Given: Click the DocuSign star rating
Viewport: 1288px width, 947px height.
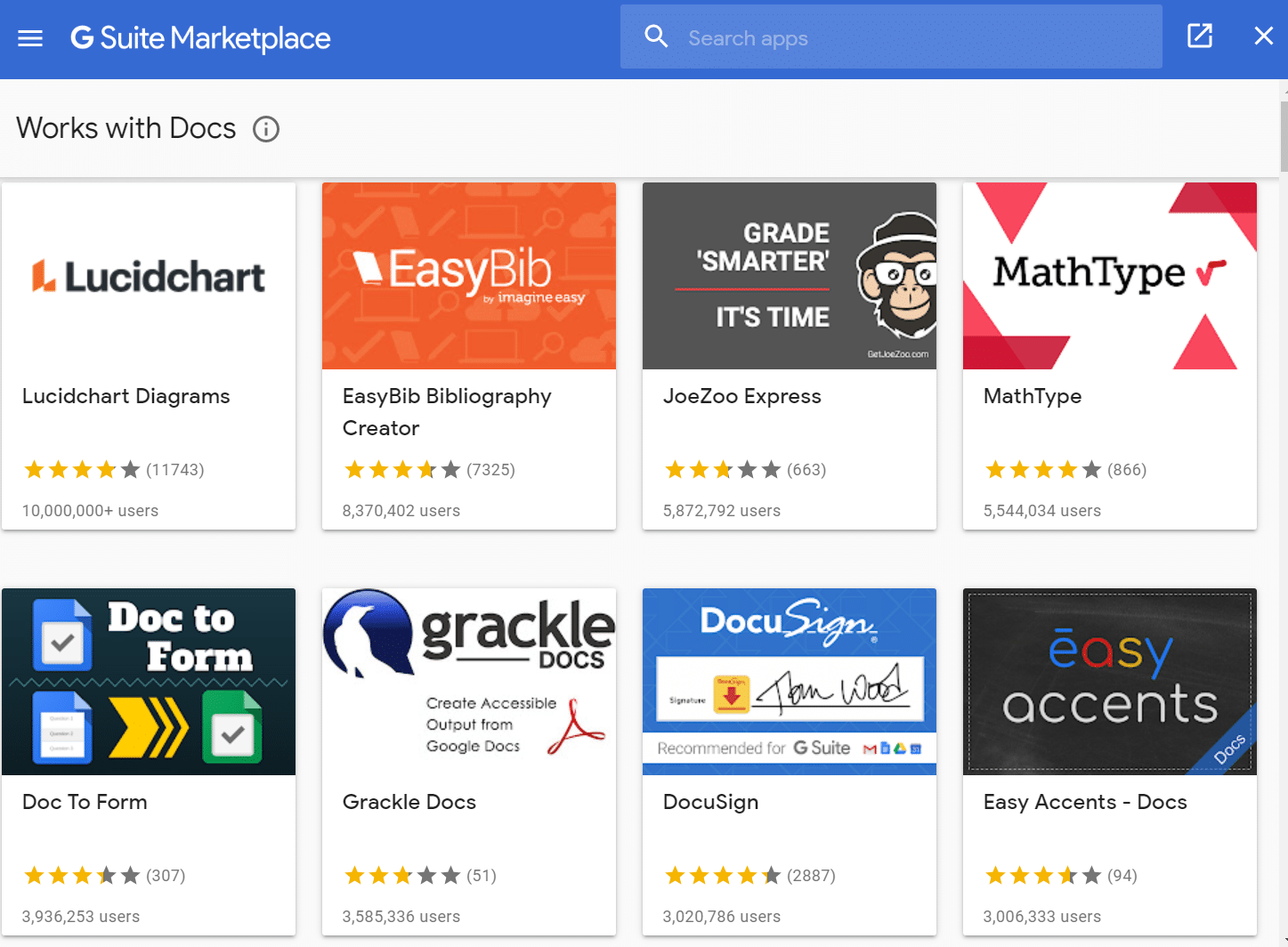Looking at the screenshot, I should tap(723, 876).
